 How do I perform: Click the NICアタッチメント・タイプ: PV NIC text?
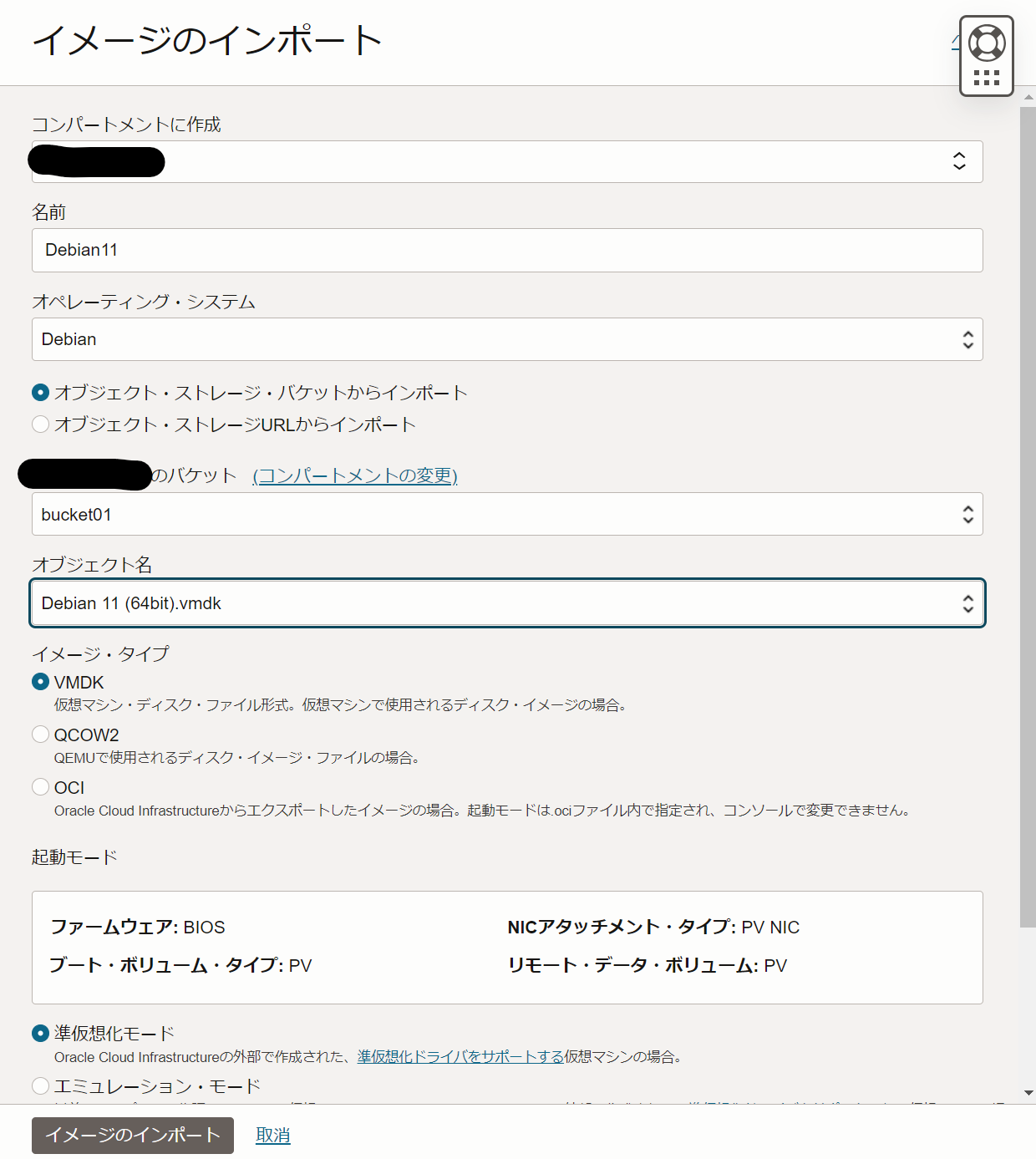pyautogui.click(x=653, y=928)
